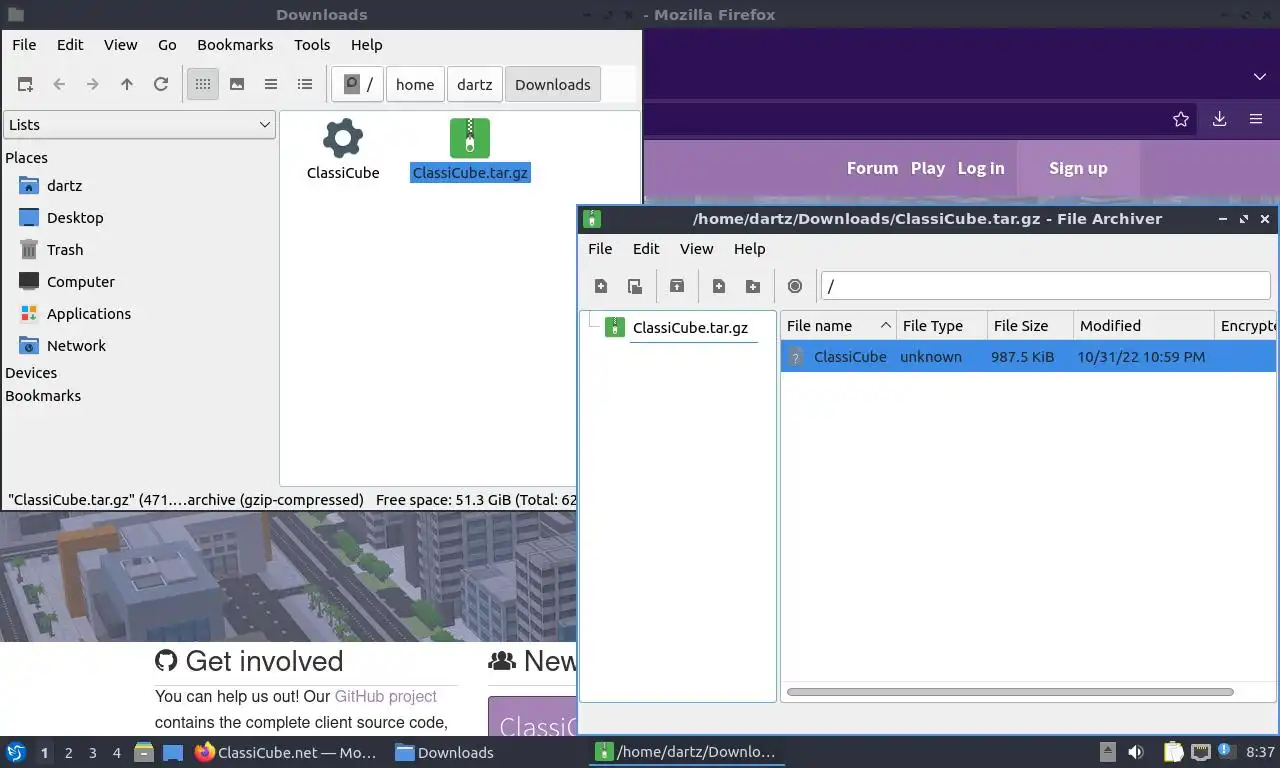
Task: Click Add files icon in File Archiver
Action: tap(719, 286)
